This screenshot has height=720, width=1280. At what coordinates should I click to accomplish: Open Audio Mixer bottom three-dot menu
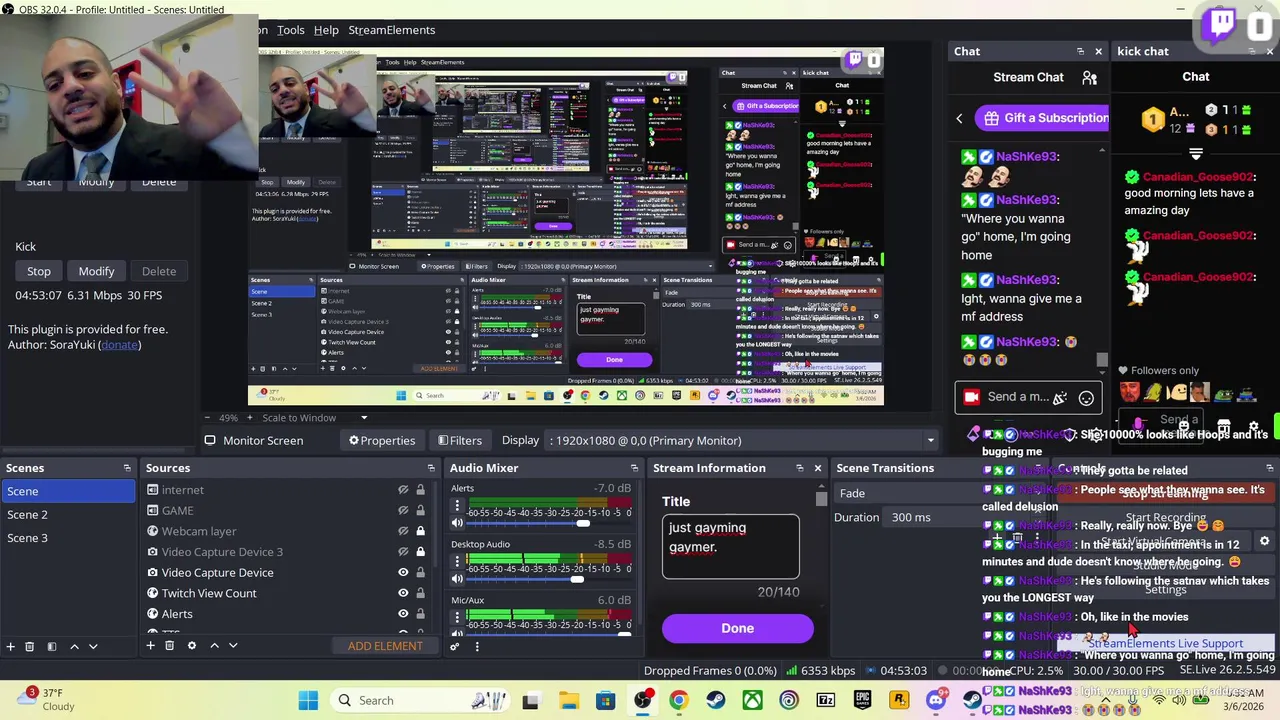point(477,646)
